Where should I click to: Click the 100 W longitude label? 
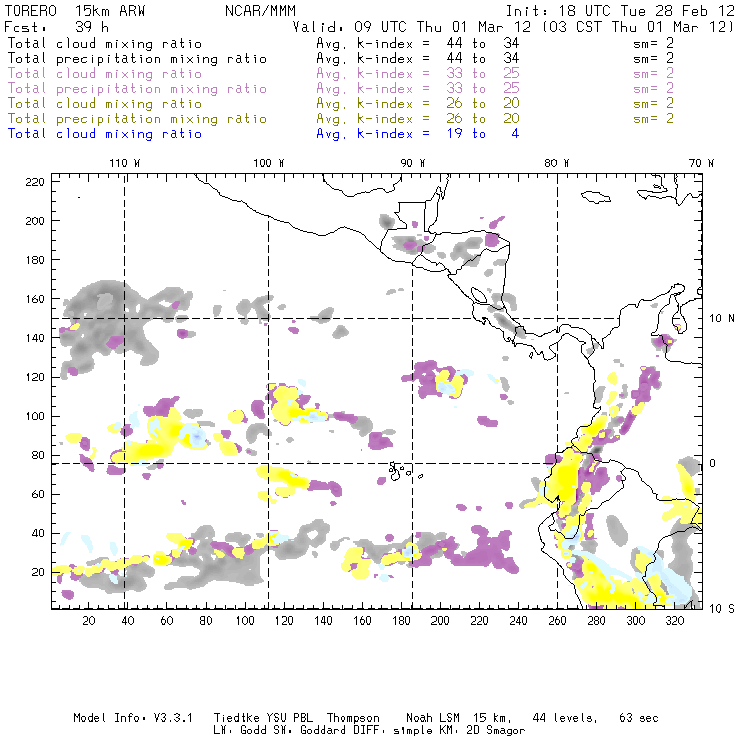point(269,163)
